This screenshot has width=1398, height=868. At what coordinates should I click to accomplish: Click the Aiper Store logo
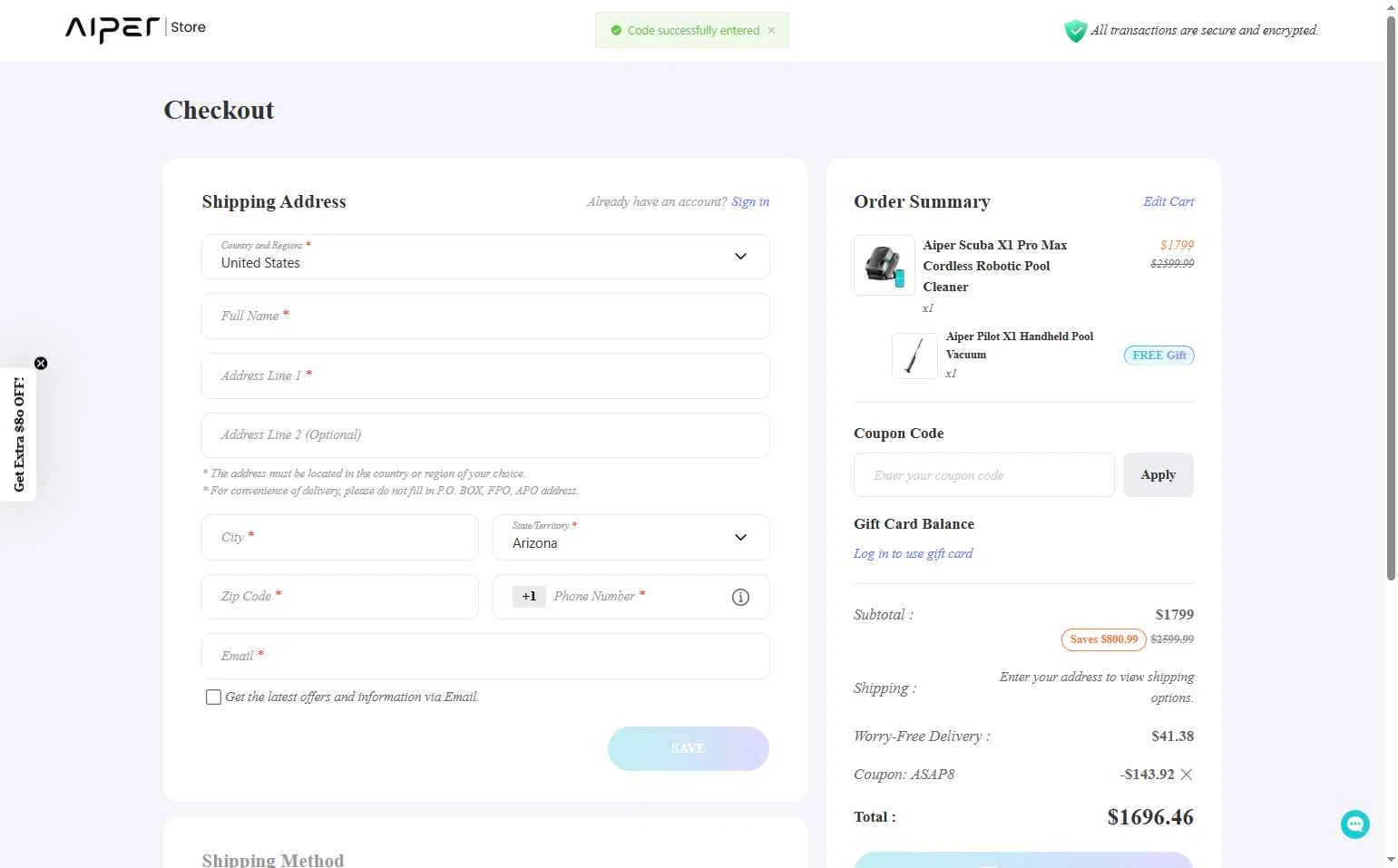pyautogui.click(x=135, y=28)
